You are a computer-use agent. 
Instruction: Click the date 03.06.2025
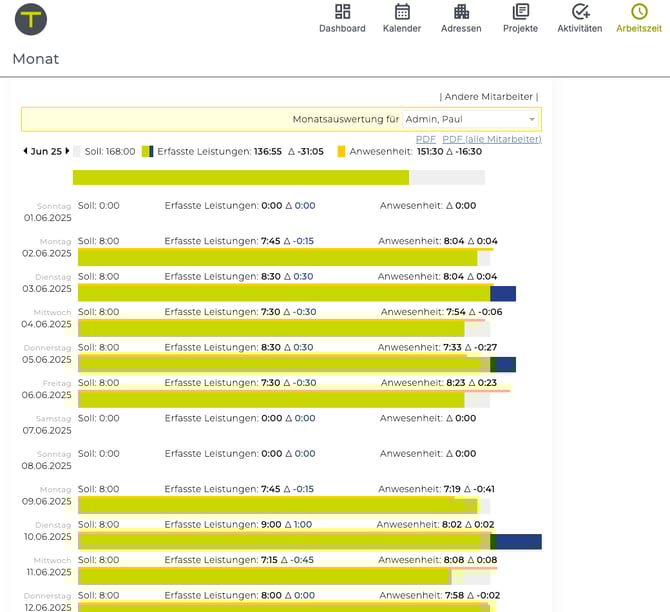47,289
